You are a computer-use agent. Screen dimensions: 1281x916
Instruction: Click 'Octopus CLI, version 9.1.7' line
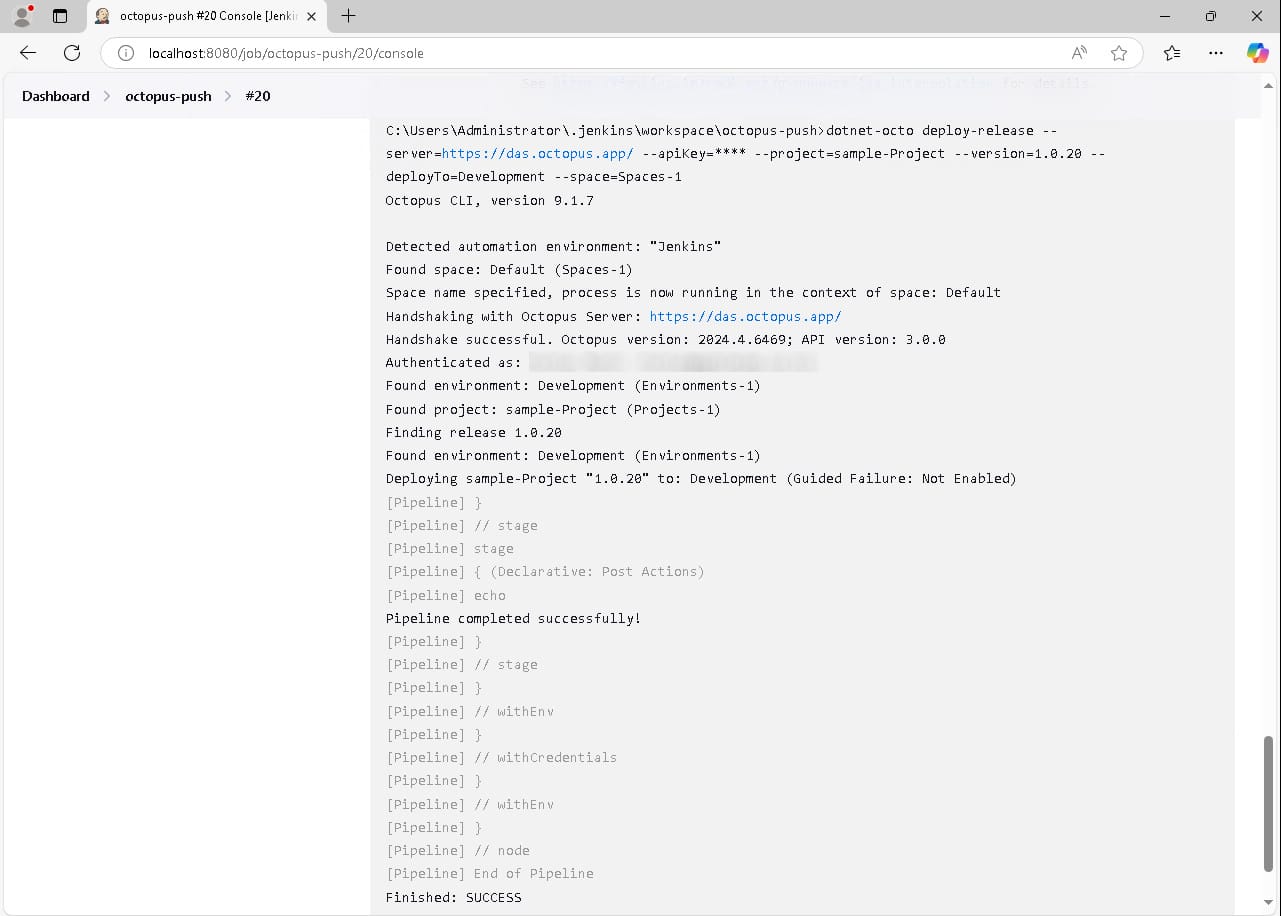[489, 200]
